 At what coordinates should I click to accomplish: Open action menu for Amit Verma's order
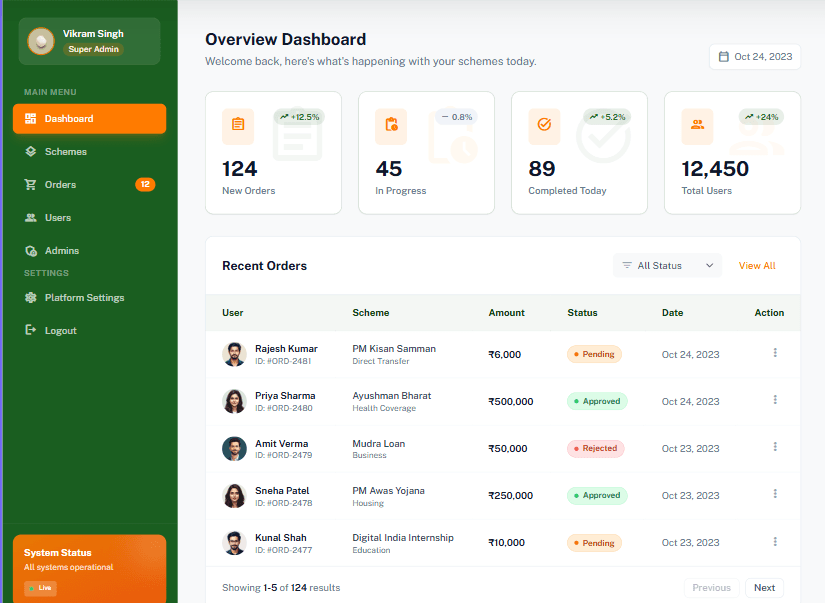pos(775,447)
